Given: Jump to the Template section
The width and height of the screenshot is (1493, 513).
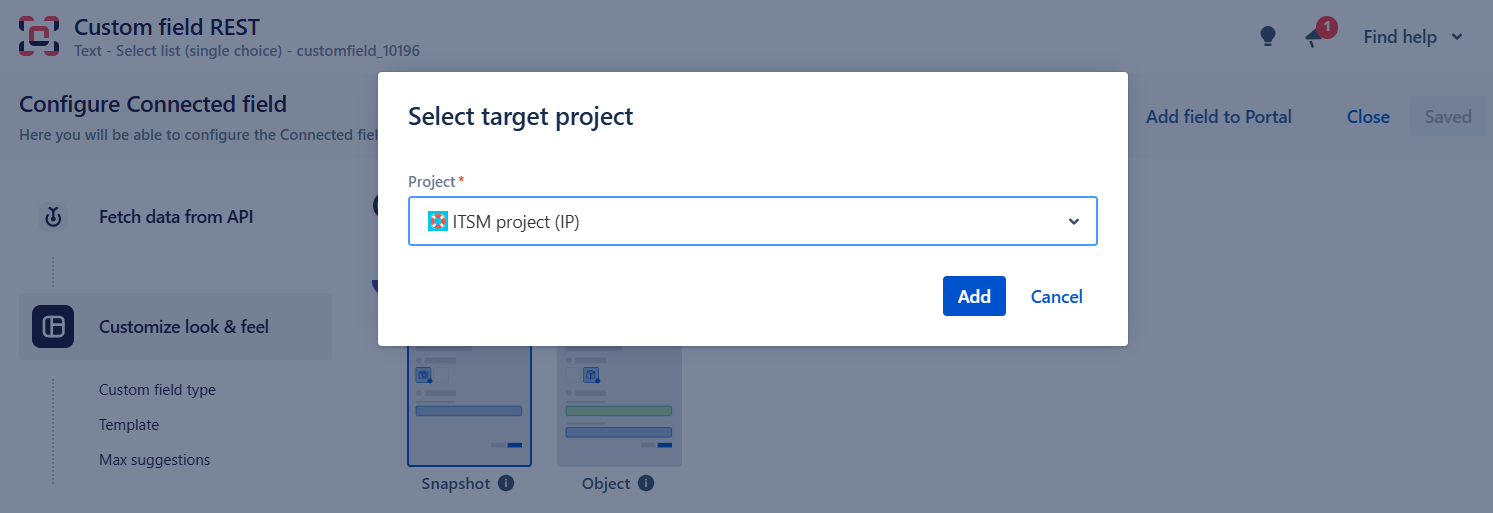Looking at the screenshot, I should 129,425.
